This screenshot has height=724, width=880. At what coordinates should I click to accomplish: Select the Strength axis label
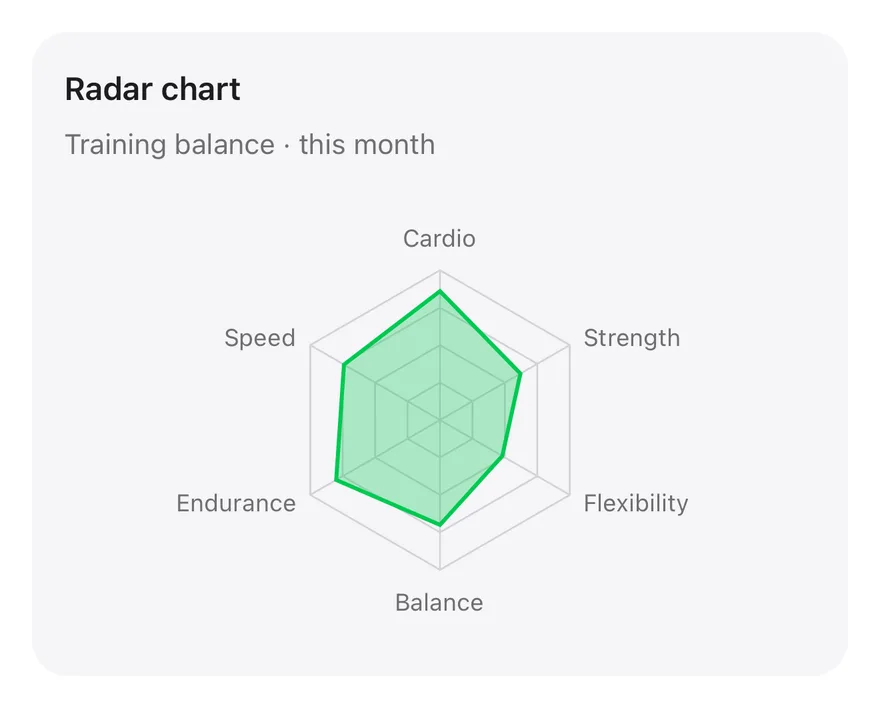click(631, 338)
